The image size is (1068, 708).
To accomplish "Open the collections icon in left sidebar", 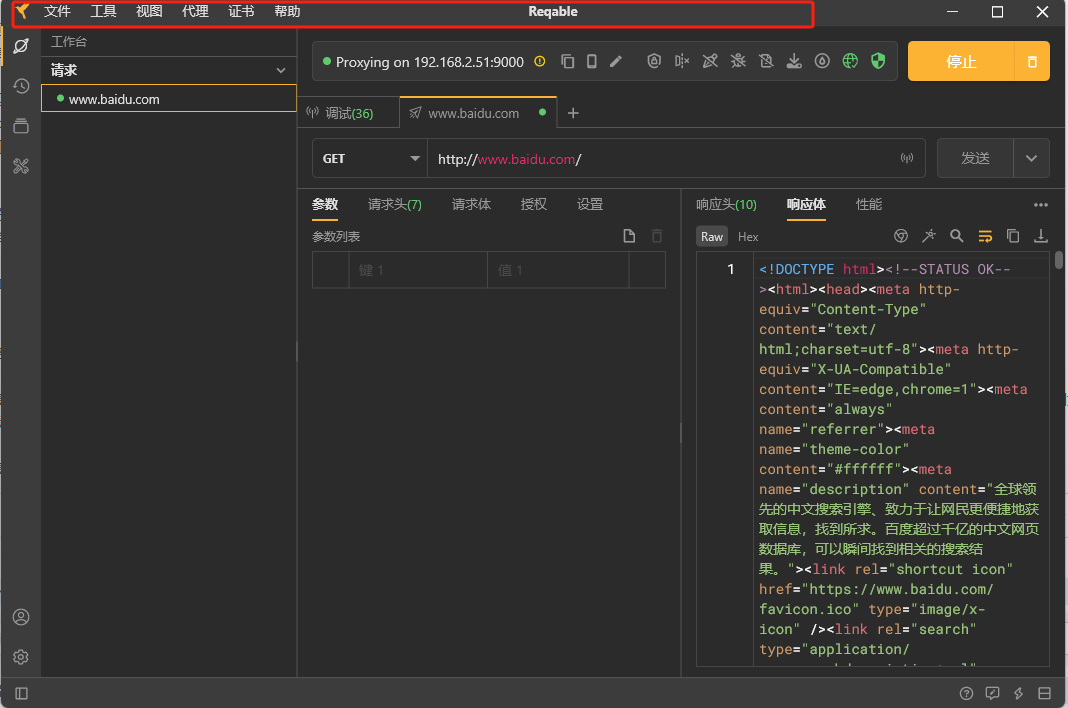I will click(21, 126).
